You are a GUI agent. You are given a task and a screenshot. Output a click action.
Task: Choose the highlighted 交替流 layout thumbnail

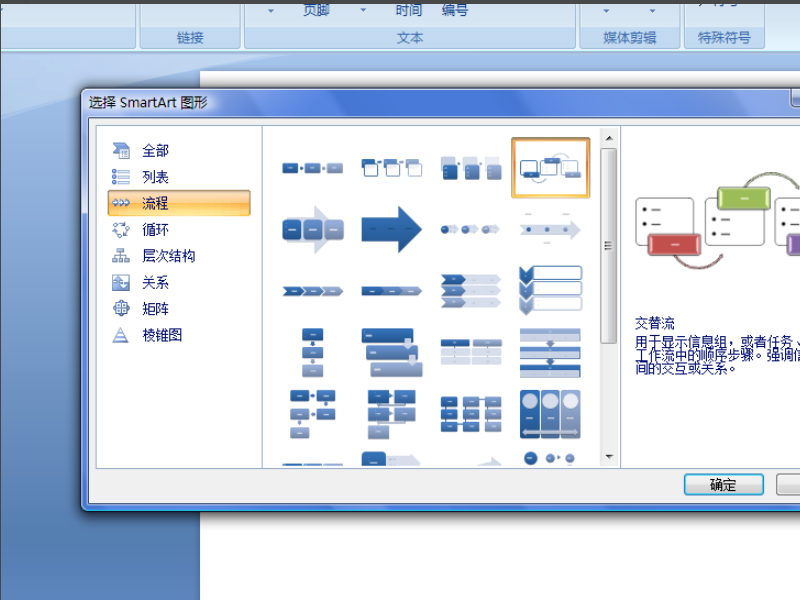click(551, 168)
